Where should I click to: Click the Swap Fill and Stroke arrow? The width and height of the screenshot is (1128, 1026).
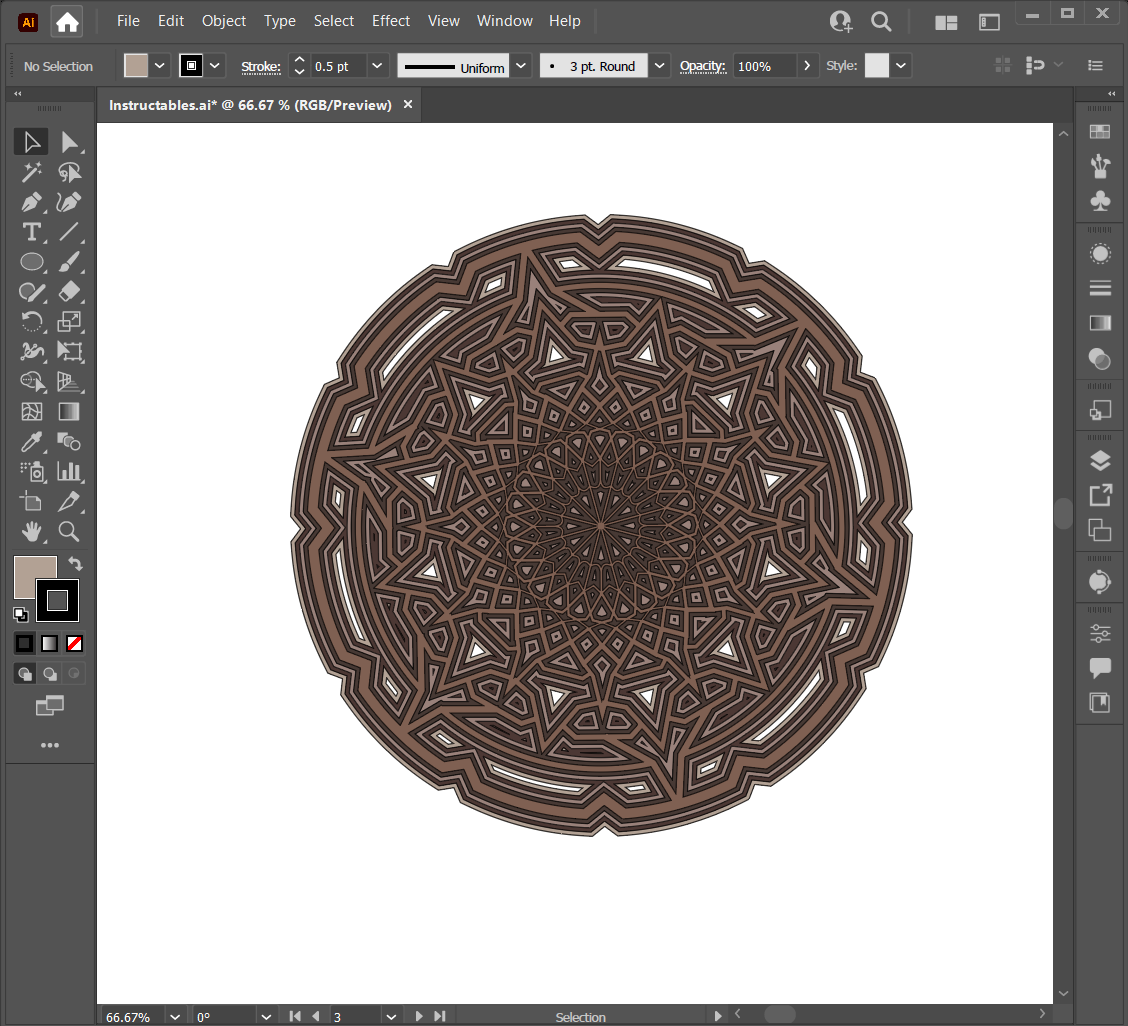76,564
